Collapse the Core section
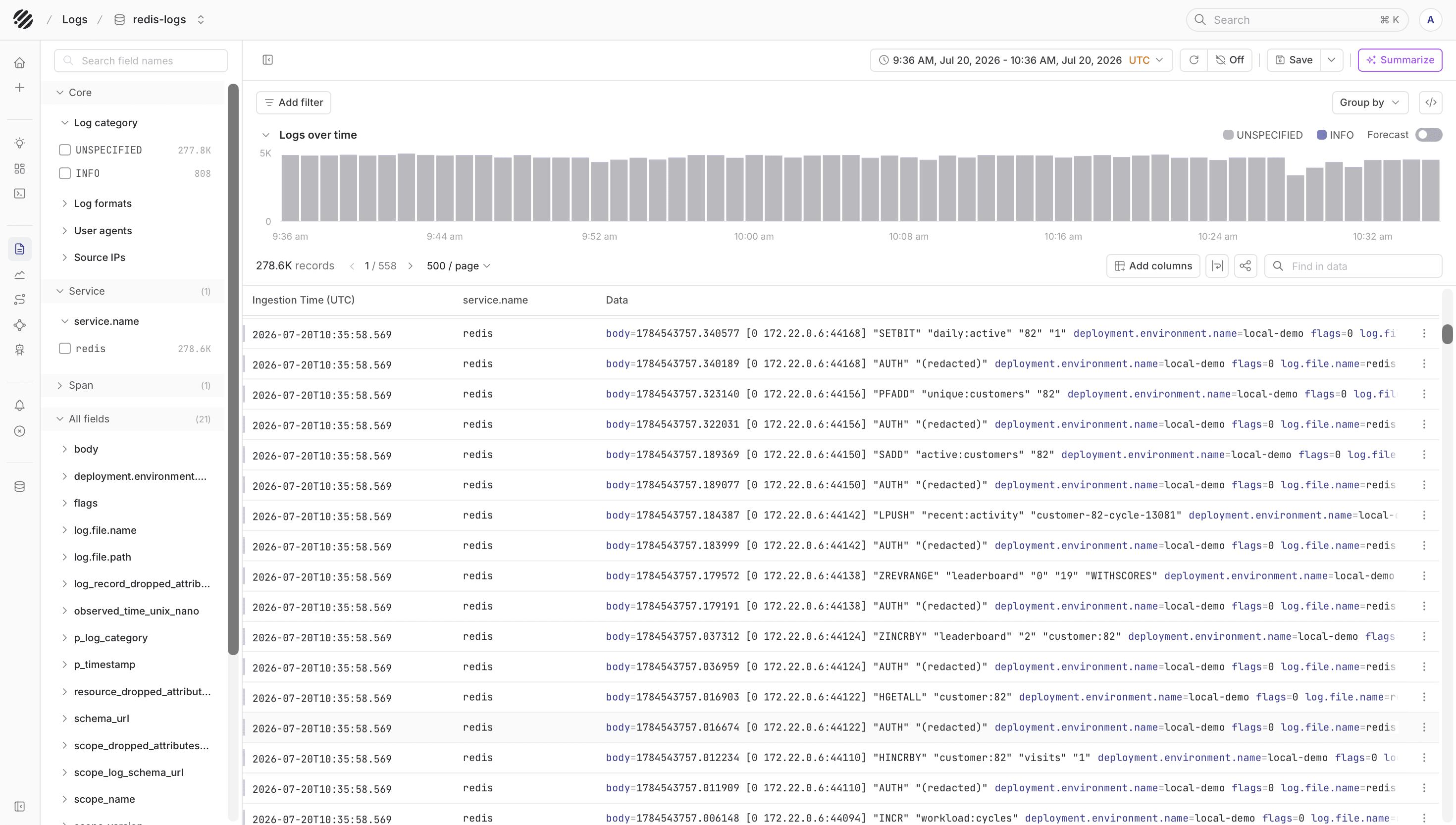 (60, 93)
